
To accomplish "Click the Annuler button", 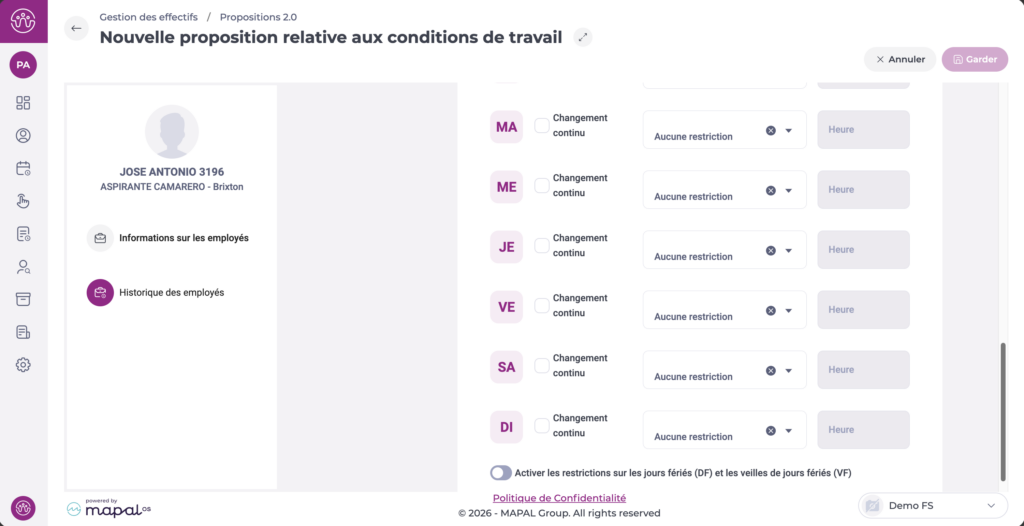I will click(900, 59).
